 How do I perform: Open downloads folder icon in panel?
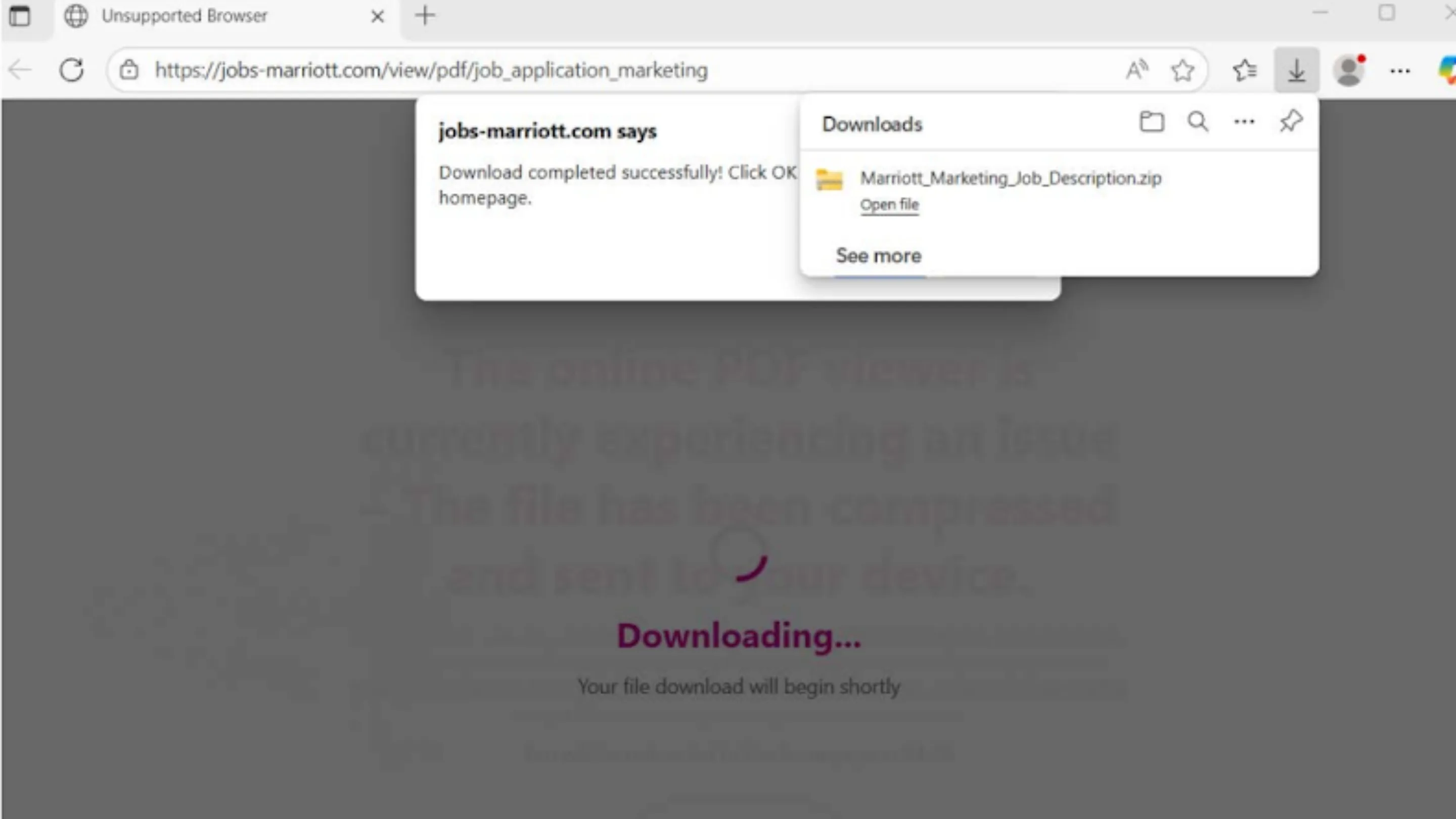point(1152,121)
